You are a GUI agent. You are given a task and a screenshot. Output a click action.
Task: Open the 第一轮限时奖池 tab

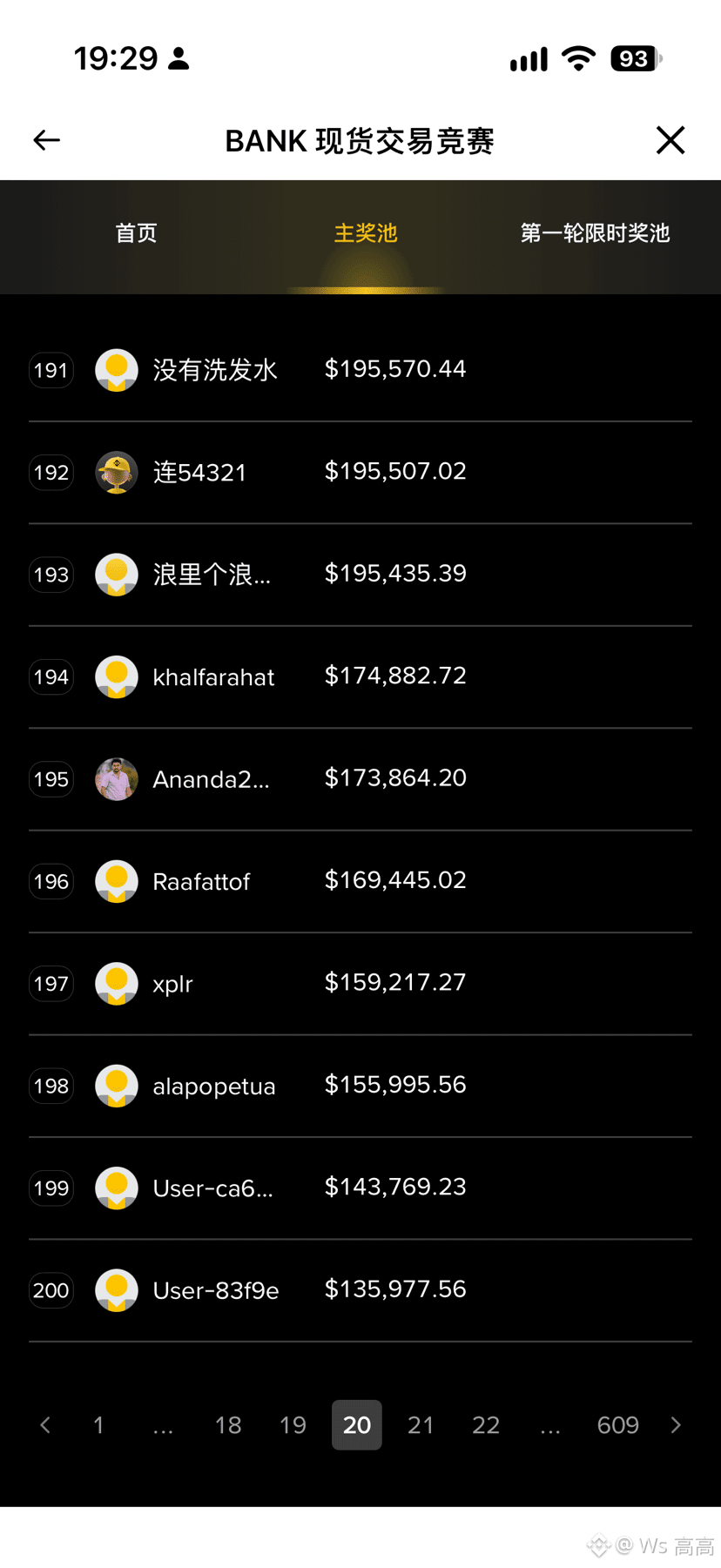pyautogui.click(x=595, y=233)
